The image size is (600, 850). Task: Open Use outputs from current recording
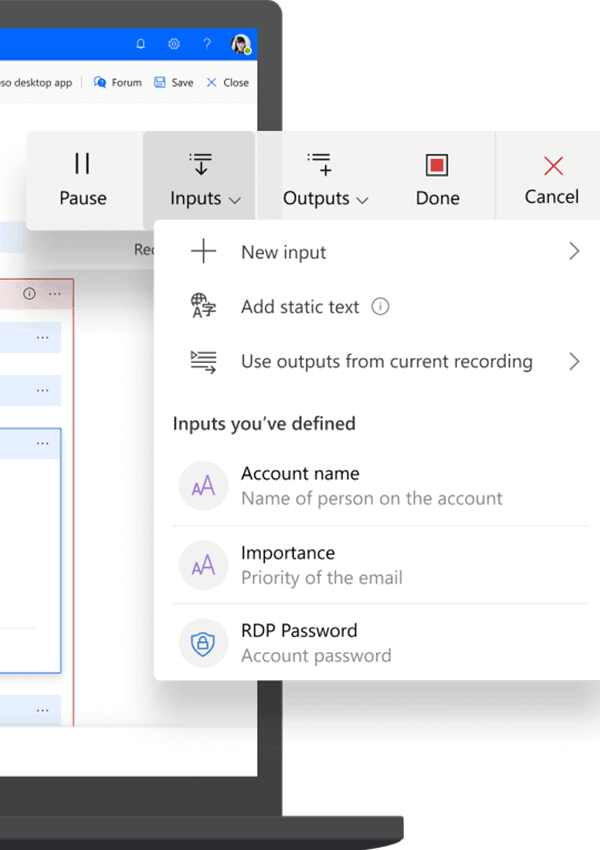coord(386,362)
